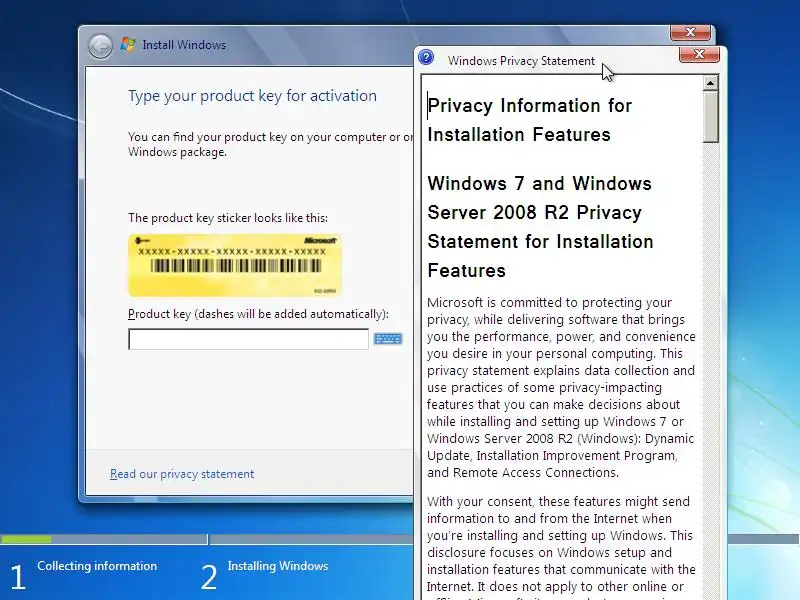800x600 pixels.
Task: Click the Install Windows title text
Action: pyautogui.click(x=184, y=45)
